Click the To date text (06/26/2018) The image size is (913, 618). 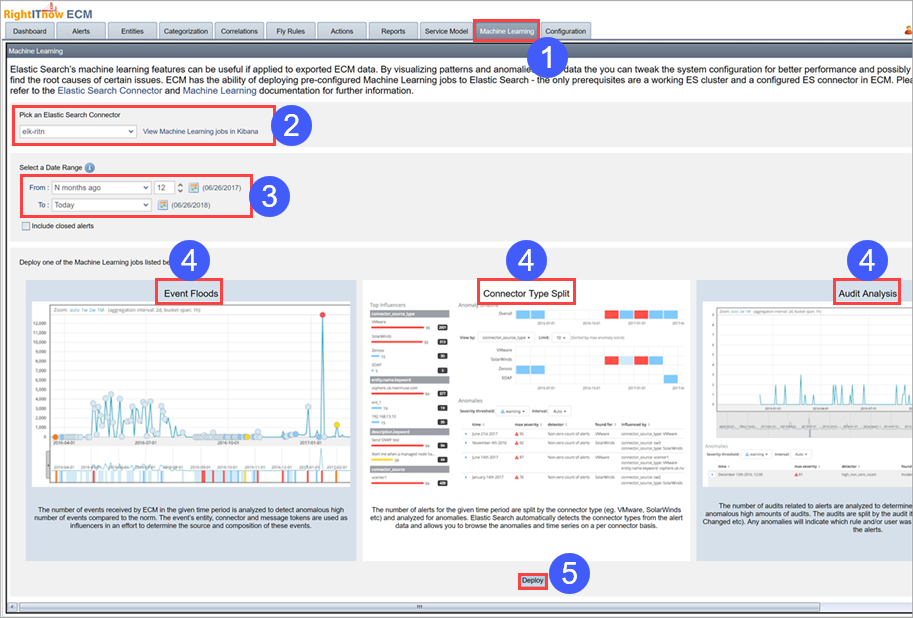190,205
